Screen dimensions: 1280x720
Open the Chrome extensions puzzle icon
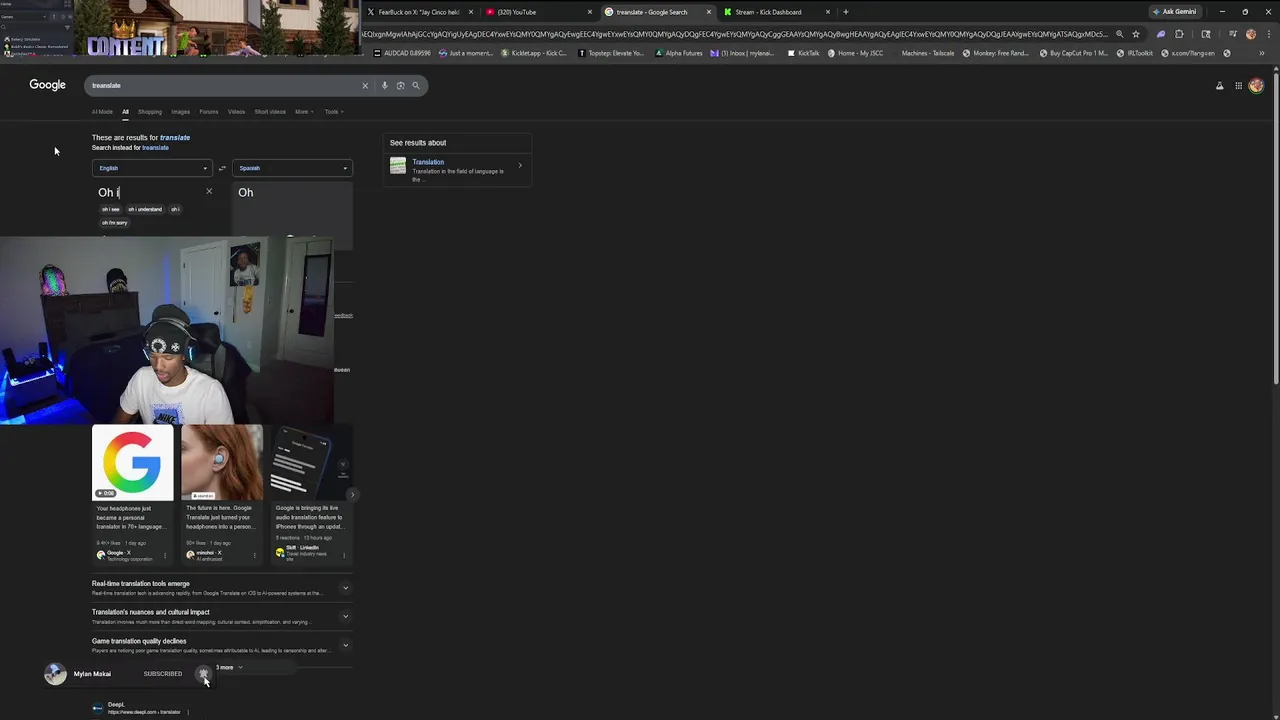1179,34
